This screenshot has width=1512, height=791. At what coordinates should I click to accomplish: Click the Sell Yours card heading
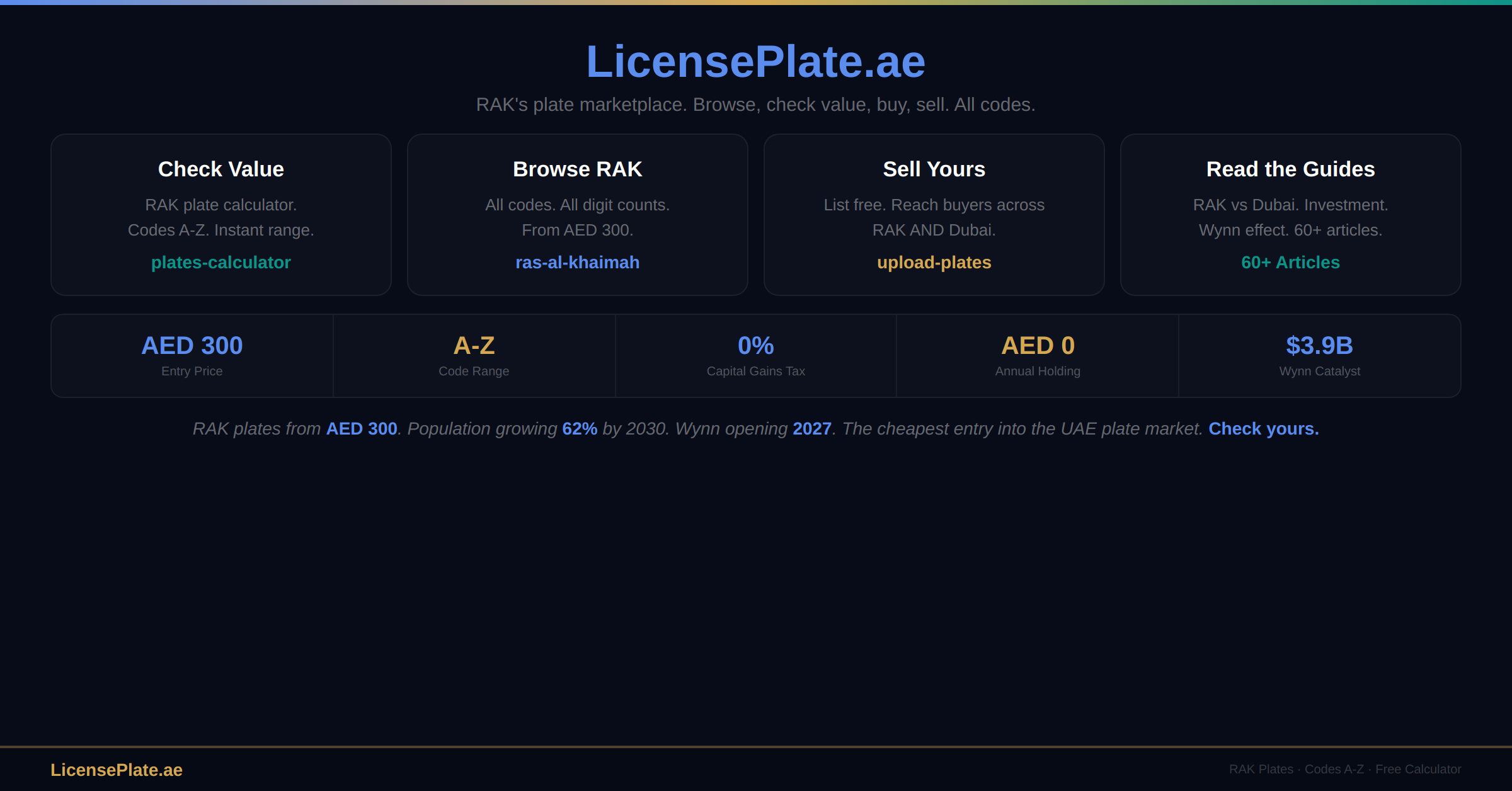pyautogui.click(x=934, y=169)
